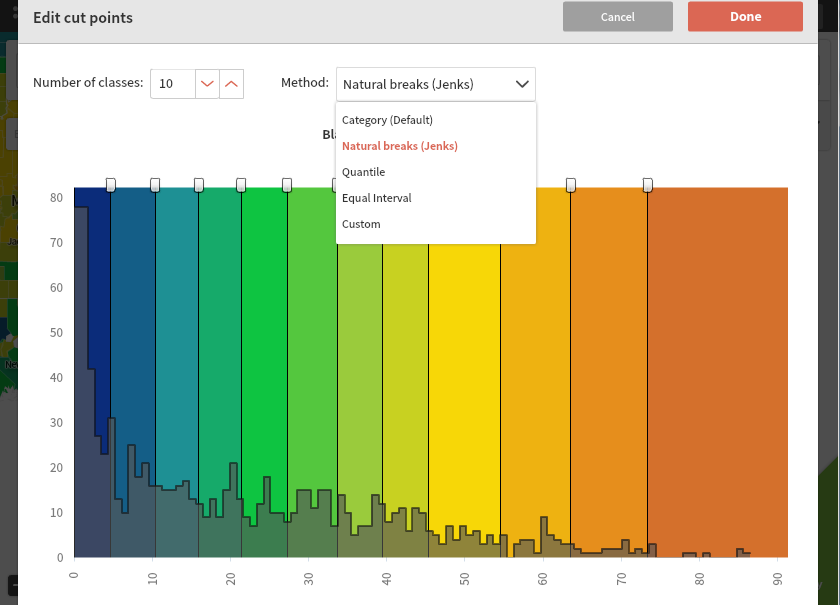Viewport: 840px width, 605px height.
Task: Increase the number of classes with up arrow
Action: (x=231, y=84)
